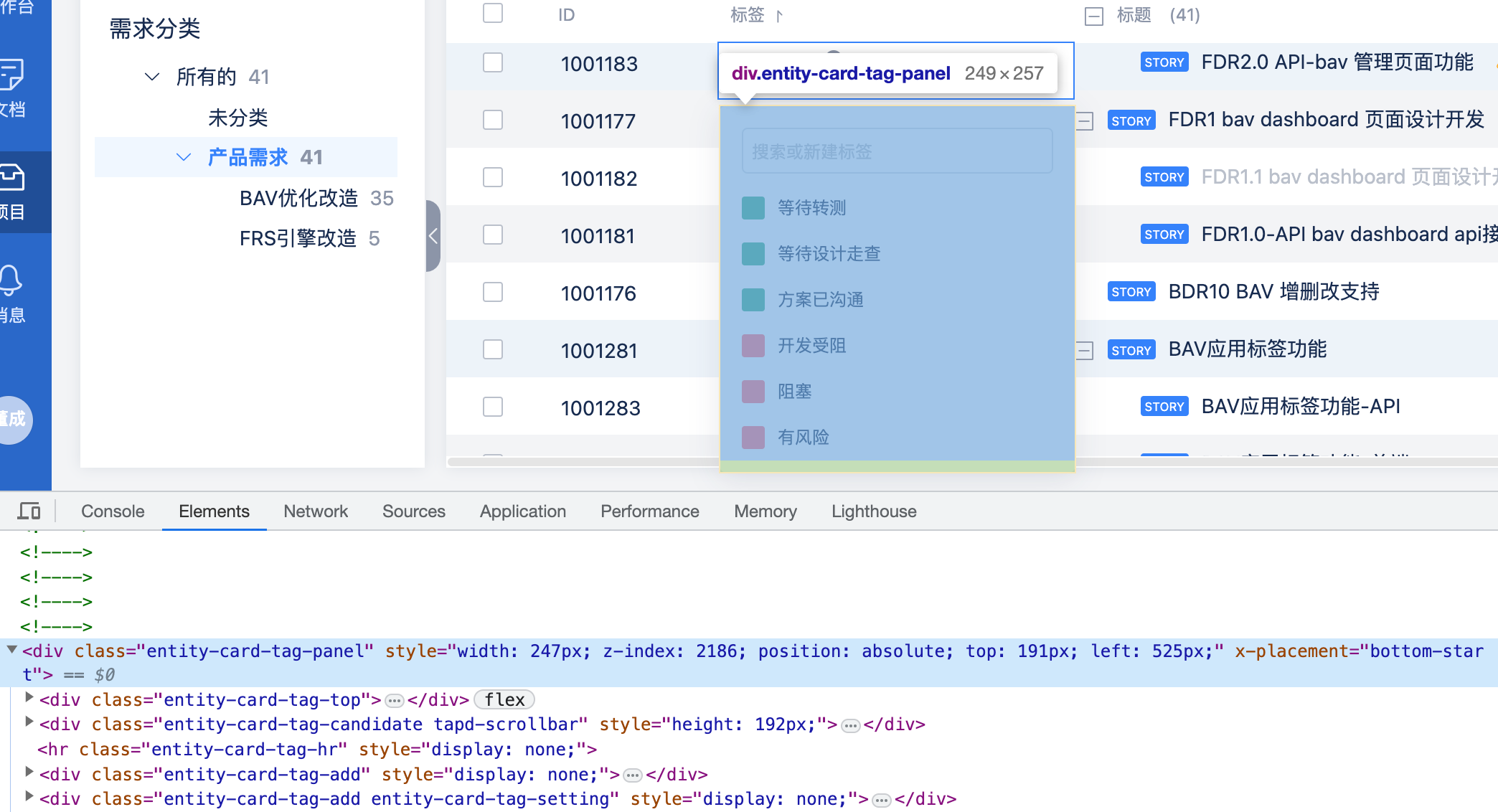Expand the entity-card-tag-candidate div node
The height and width of the screenshot is (812, 1498).
(x=29, y=722)
